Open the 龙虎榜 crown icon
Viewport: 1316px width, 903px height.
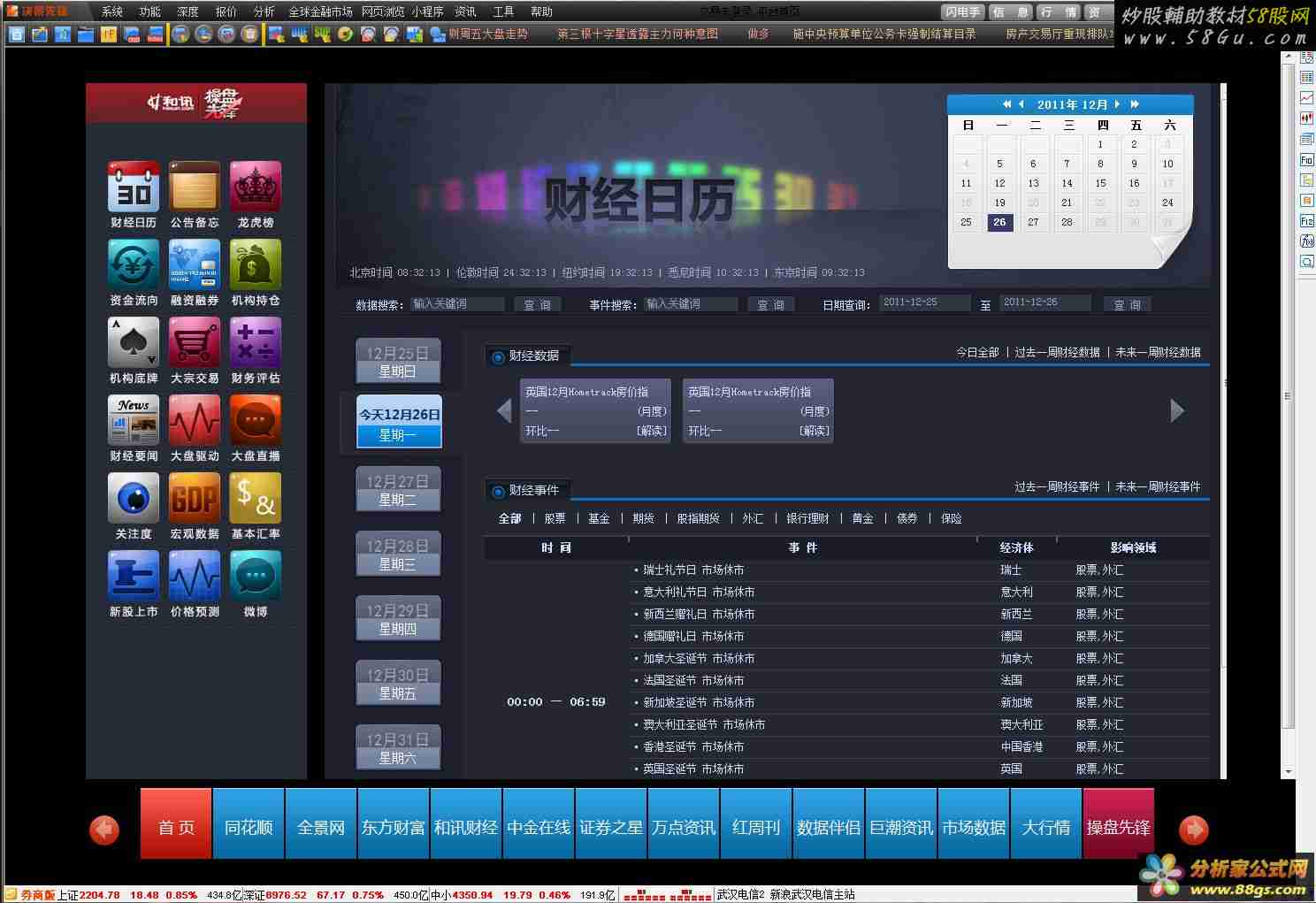tap(256, 187)
